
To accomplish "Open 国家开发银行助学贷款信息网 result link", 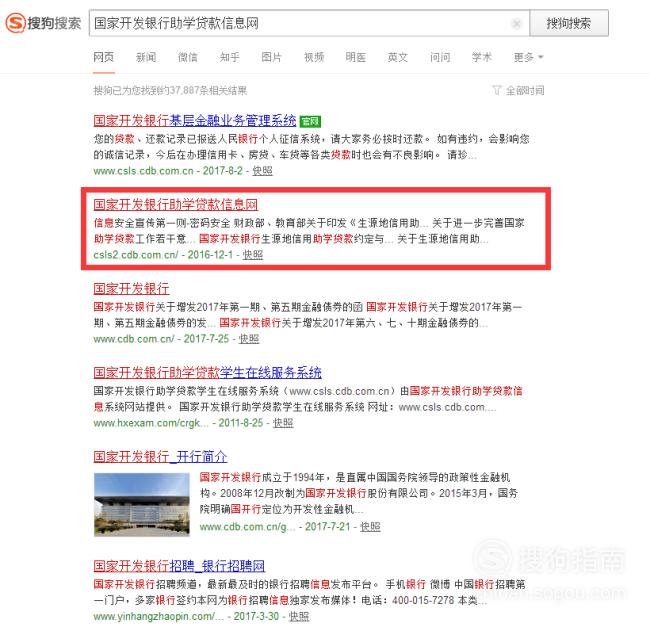I will [175, 204].
